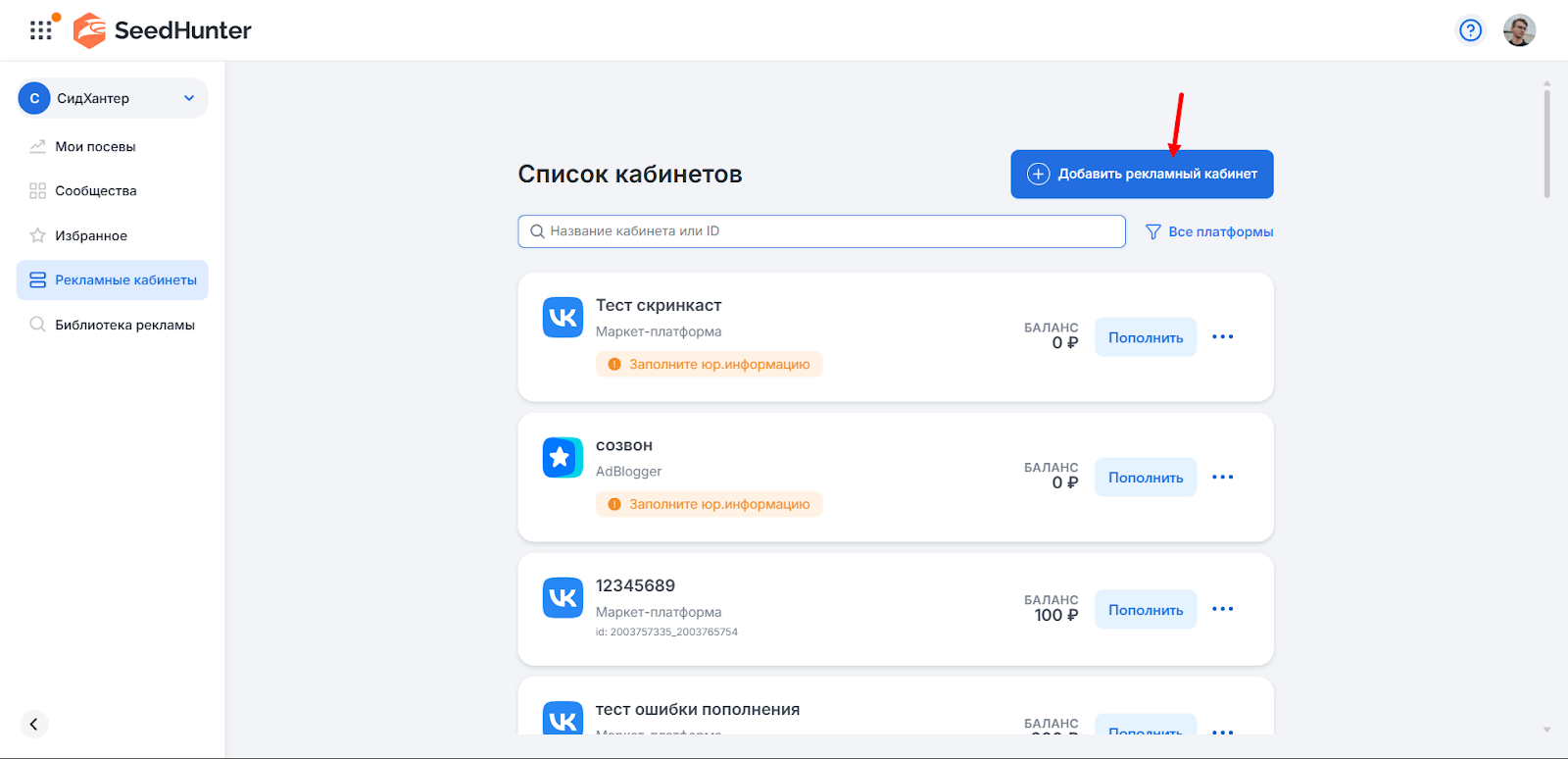Open the user profile avatar
This screenshot has width=1568, height=759.
coord(1519,30)
